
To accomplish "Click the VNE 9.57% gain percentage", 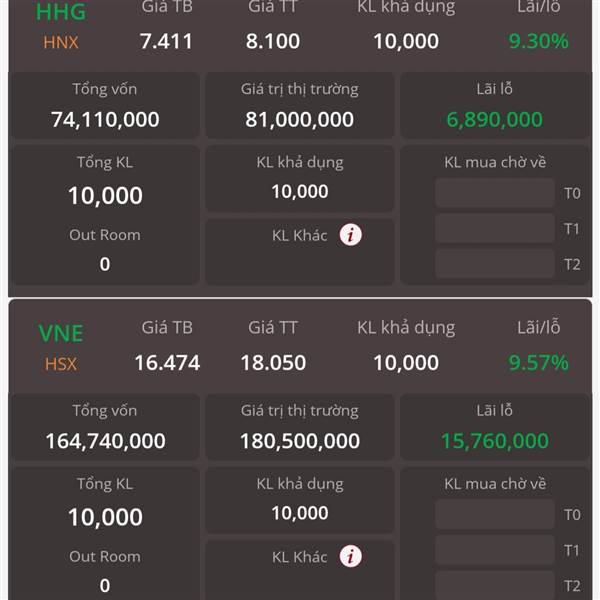I will pos(538,363).
